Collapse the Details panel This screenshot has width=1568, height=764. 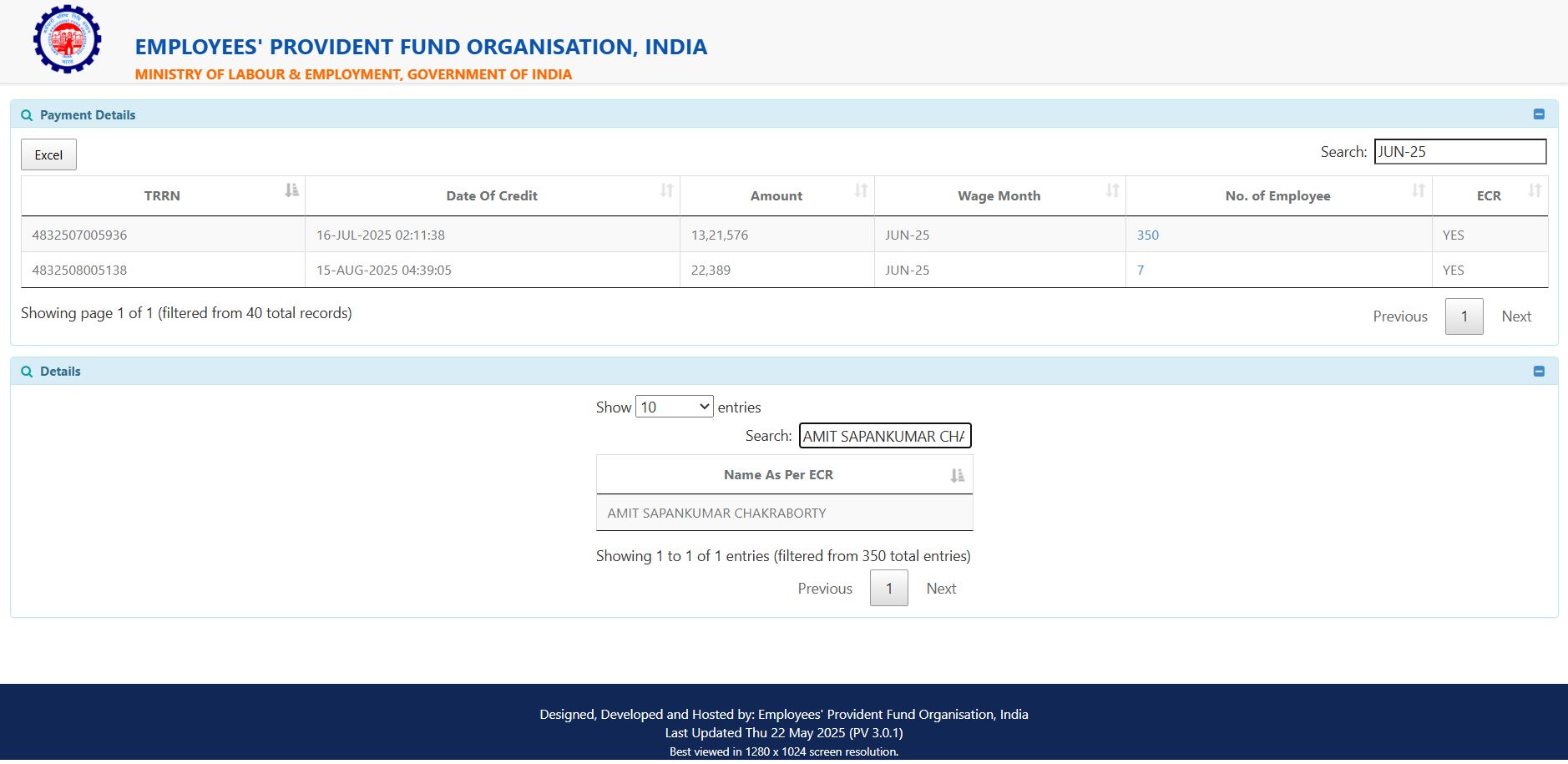[x=1539, y=372]
